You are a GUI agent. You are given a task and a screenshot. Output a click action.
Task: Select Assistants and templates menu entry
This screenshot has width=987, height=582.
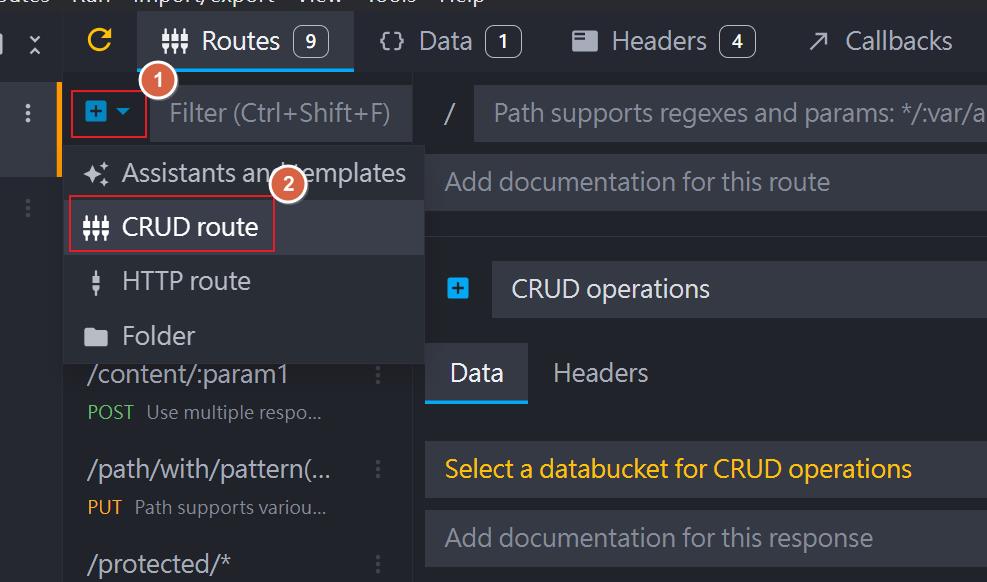point(244,173)
